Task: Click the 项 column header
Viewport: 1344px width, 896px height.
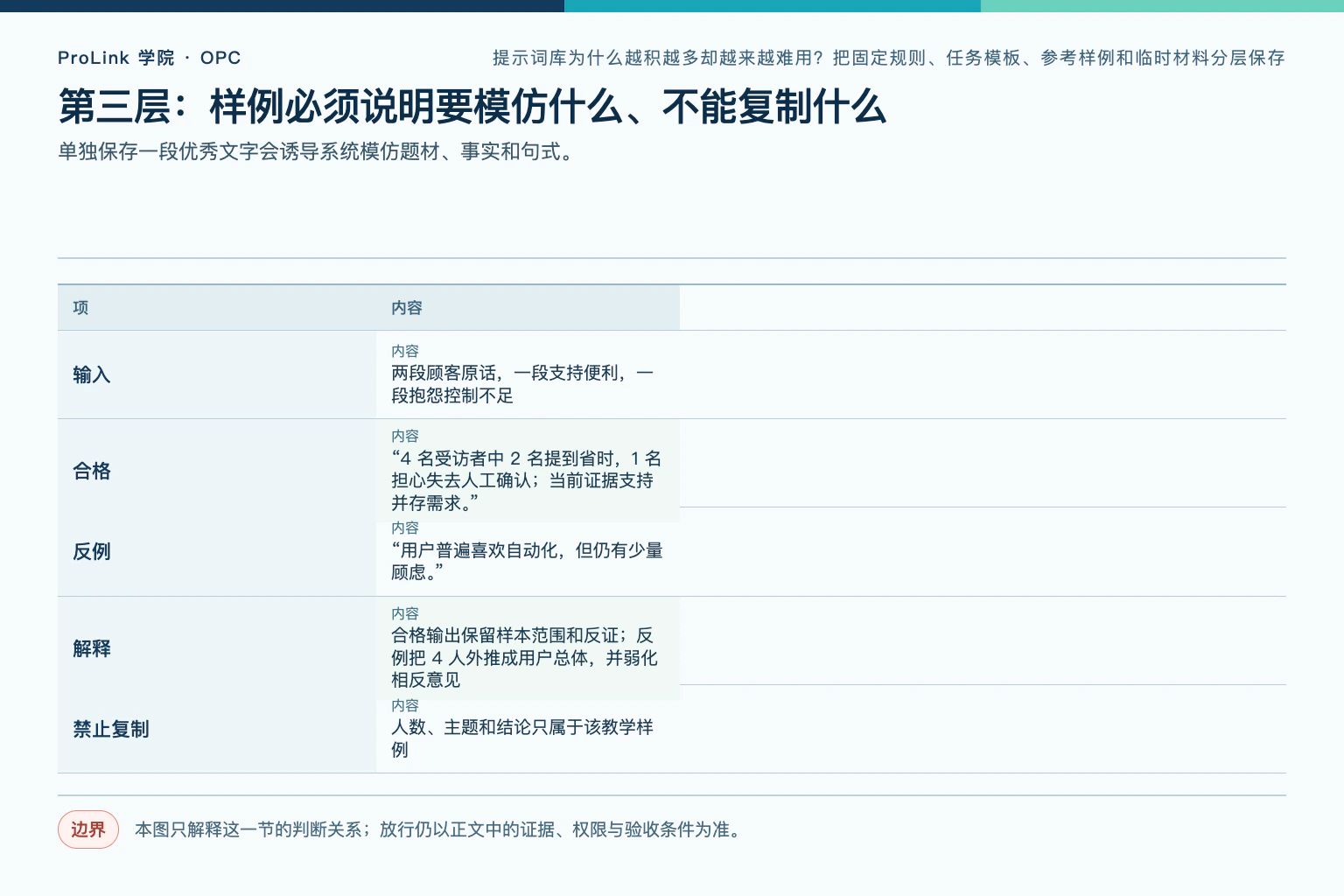Action: (x=80, y=308)
